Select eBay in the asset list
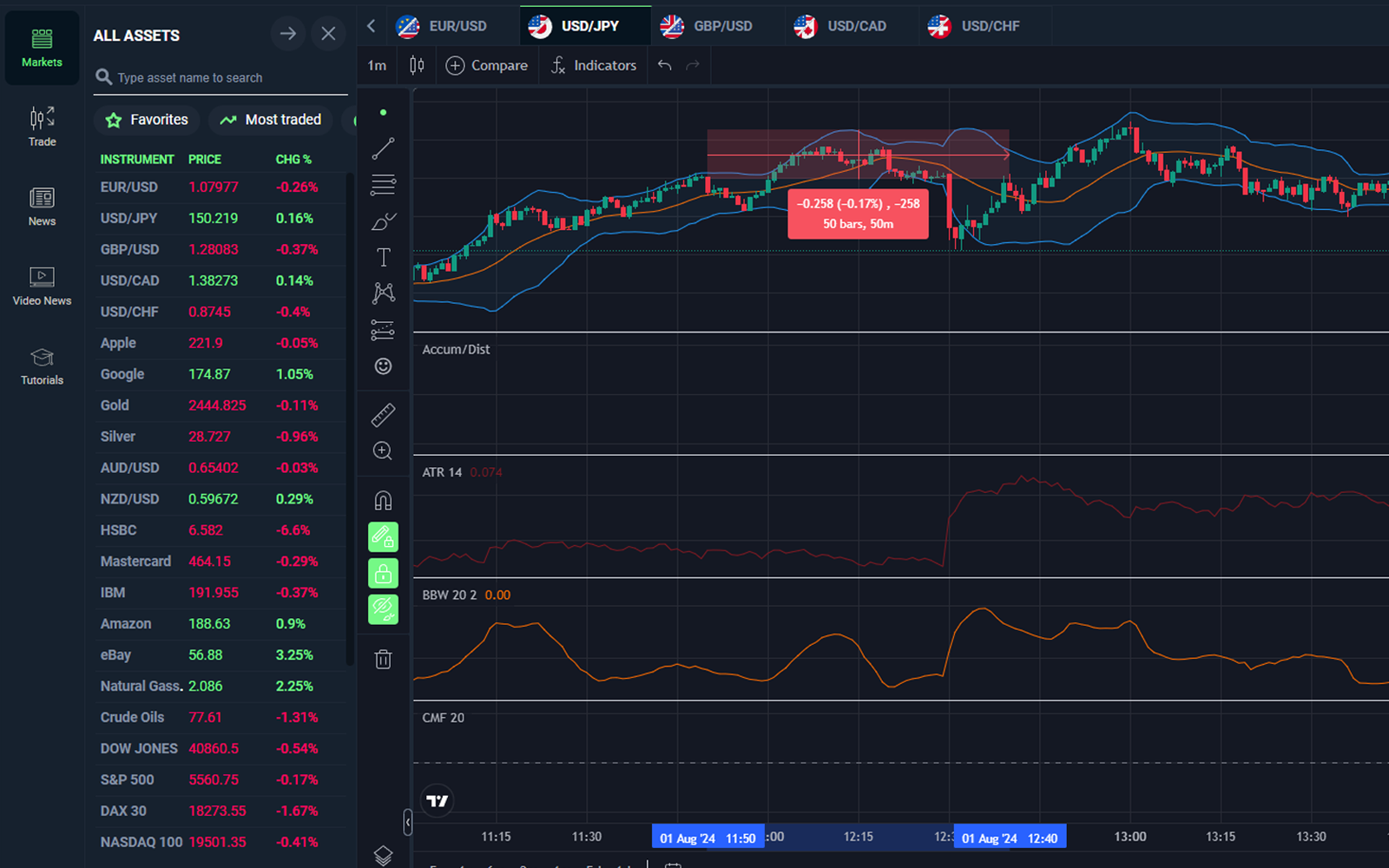 pos(221,654)
